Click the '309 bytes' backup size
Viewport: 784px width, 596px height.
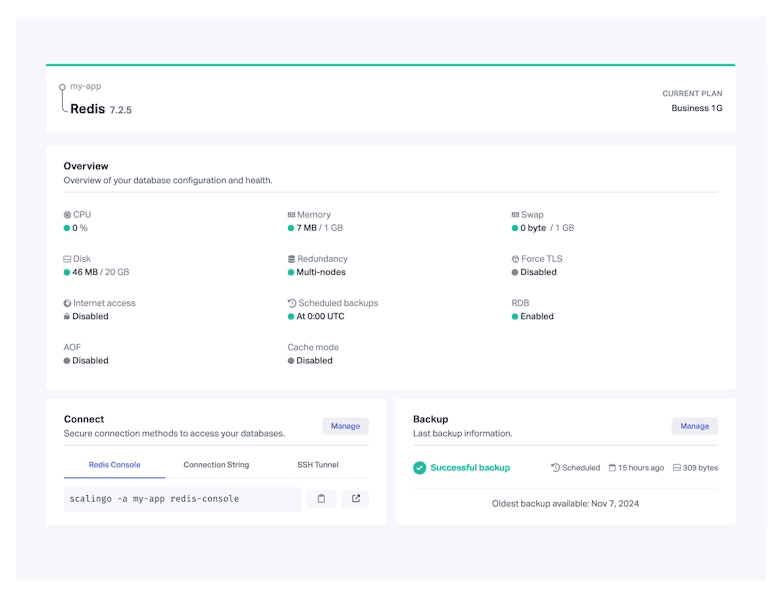pyautogui.click(x=700, y=468)
